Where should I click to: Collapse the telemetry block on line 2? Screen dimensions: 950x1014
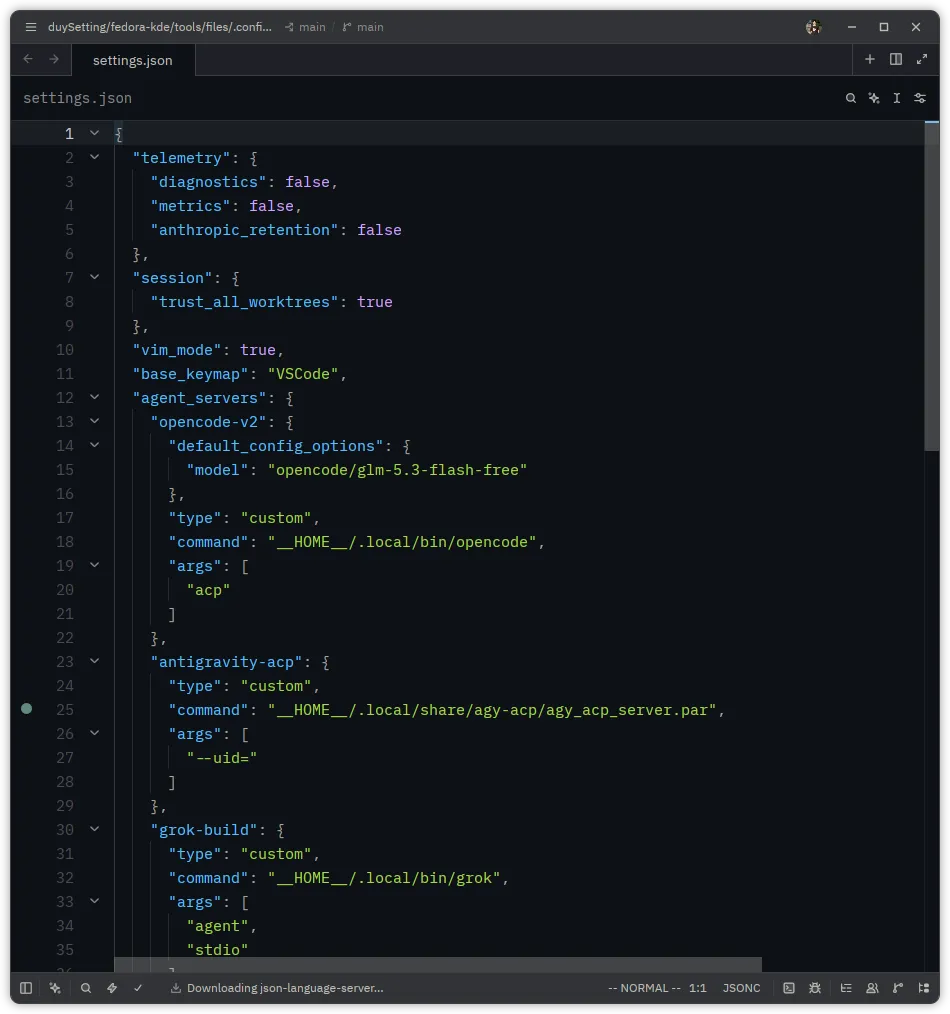click(x=94, y=157)
